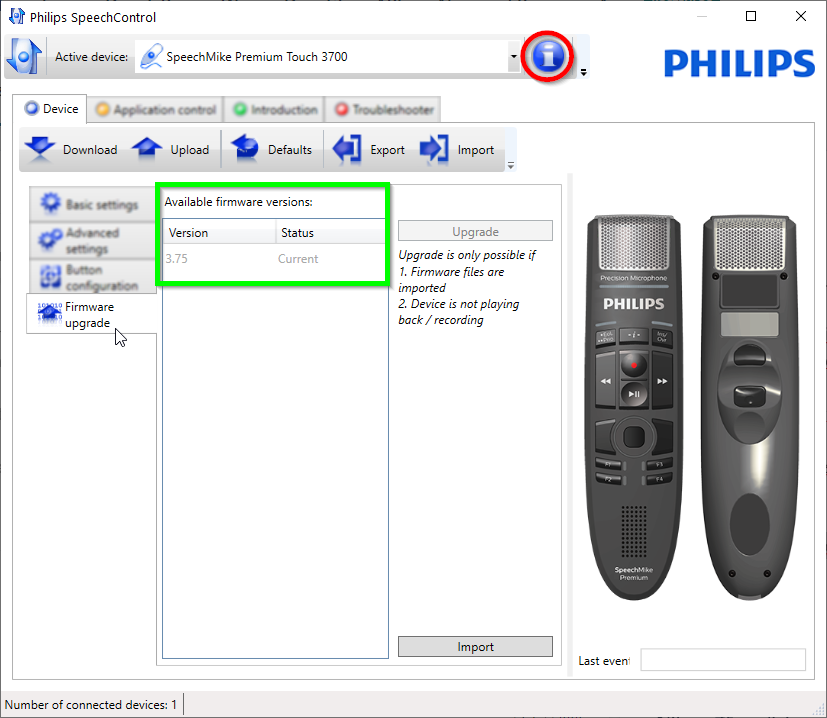The image size is (827, 718).
Task: Maximize the Philips SpeechControl window
Action: tap(751, 16)
